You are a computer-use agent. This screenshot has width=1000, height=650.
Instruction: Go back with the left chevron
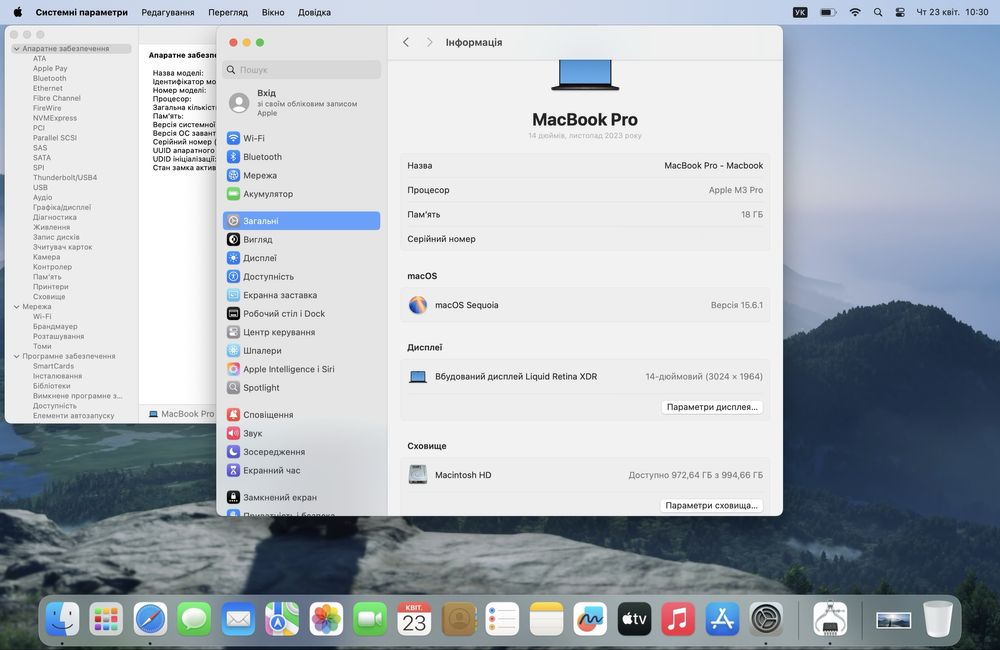click(406, 42)
